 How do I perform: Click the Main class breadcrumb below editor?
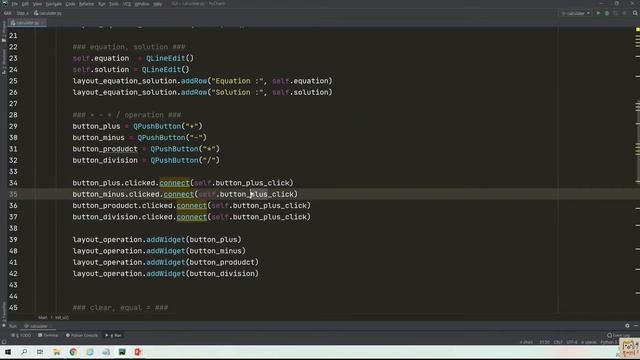coord(42,317)
